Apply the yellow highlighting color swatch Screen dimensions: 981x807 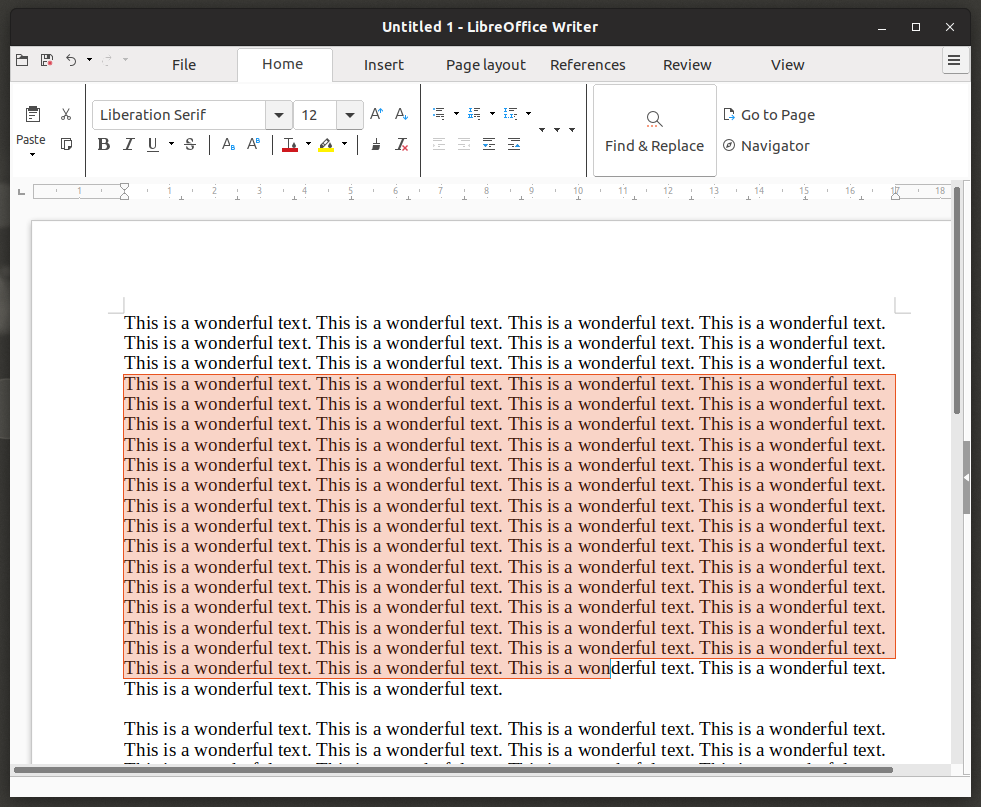click(326, 145)
